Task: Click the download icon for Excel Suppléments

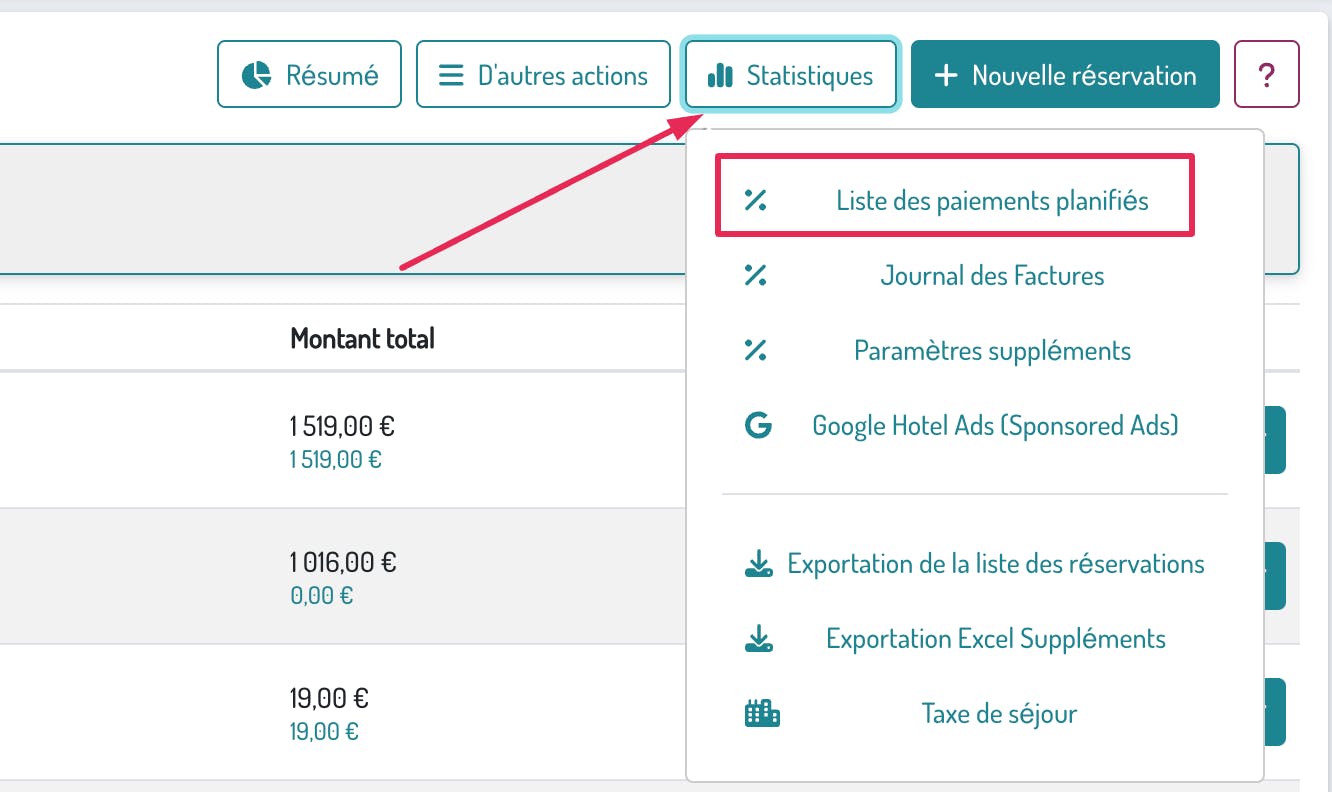Action: (x=759, y=639)
